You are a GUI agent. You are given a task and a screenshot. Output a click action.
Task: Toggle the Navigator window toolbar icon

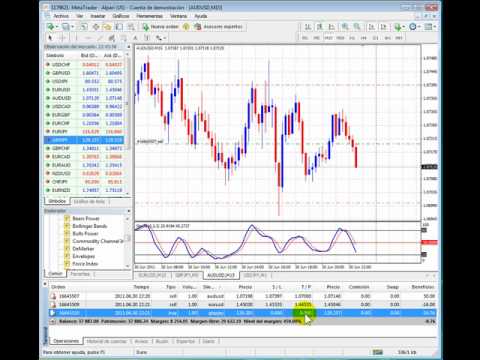point(107,27)
